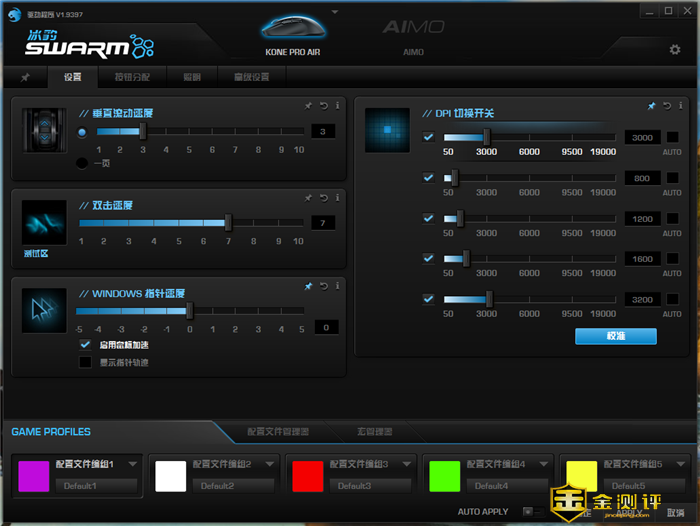Viewport: 700px width, 526px height.
Task: Show info for vertical scroll speed panel
Action: coord(337,105)
